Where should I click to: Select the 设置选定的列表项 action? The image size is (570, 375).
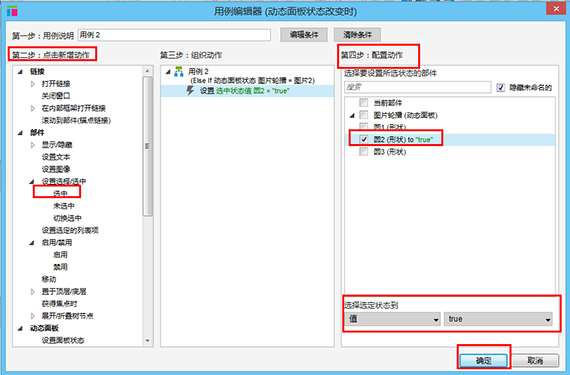point(70,230)
